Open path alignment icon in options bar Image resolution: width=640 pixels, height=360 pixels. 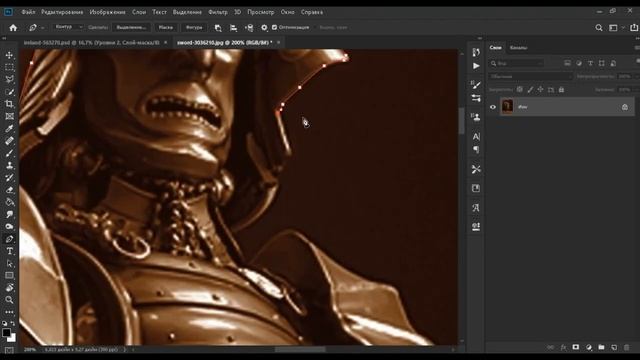(233, 28)
